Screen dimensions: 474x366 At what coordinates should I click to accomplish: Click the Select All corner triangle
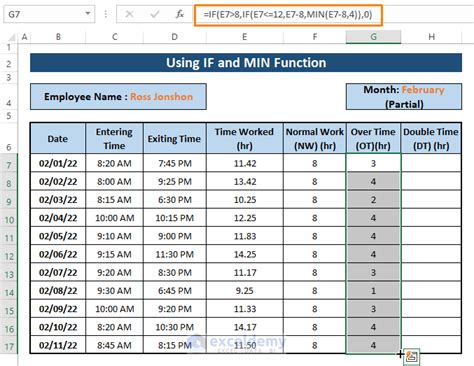tap(11, 37)
